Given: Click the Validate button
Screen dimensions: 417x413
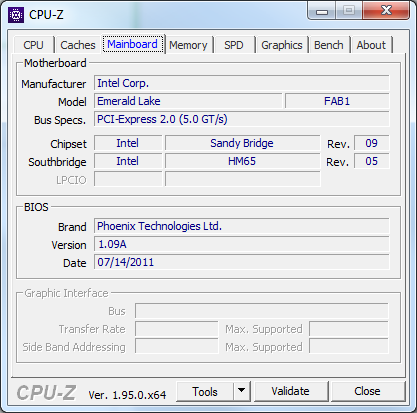Looking at the screenshot, I should pyautogui.click(x=290, y=391).
